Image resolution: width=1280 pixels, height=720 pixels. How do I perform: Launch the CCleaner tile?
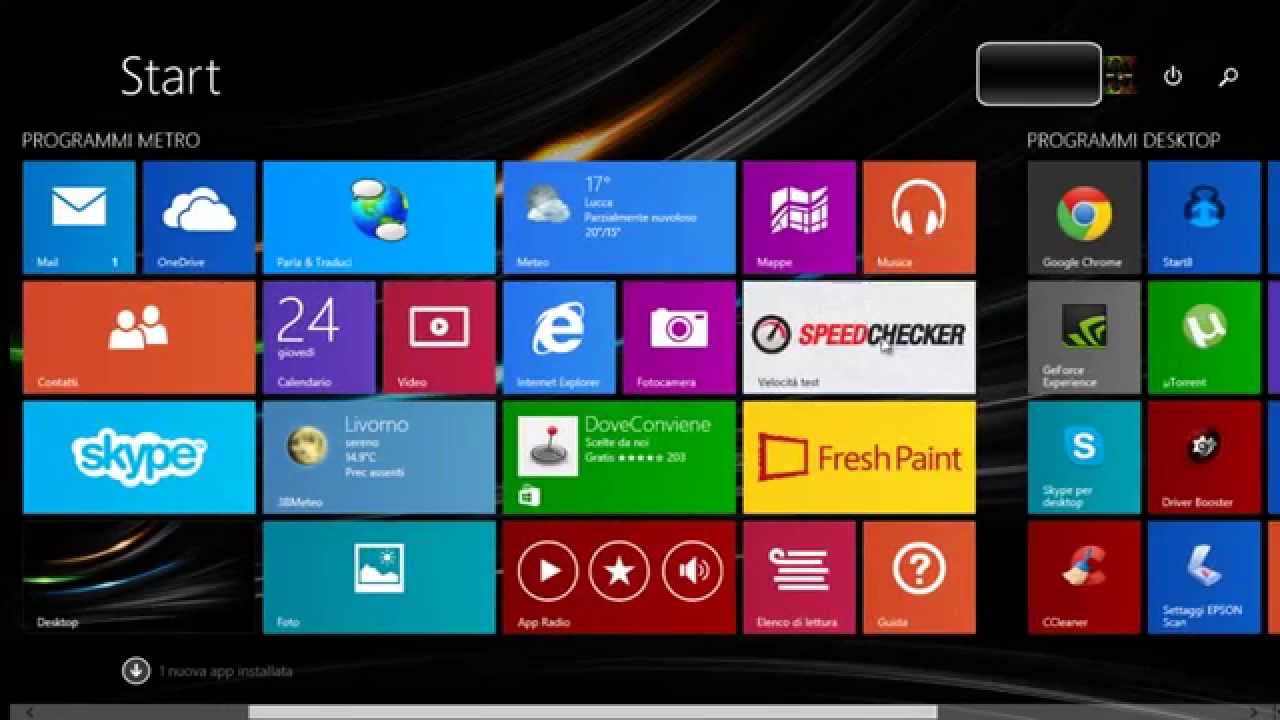(1084, 578)
